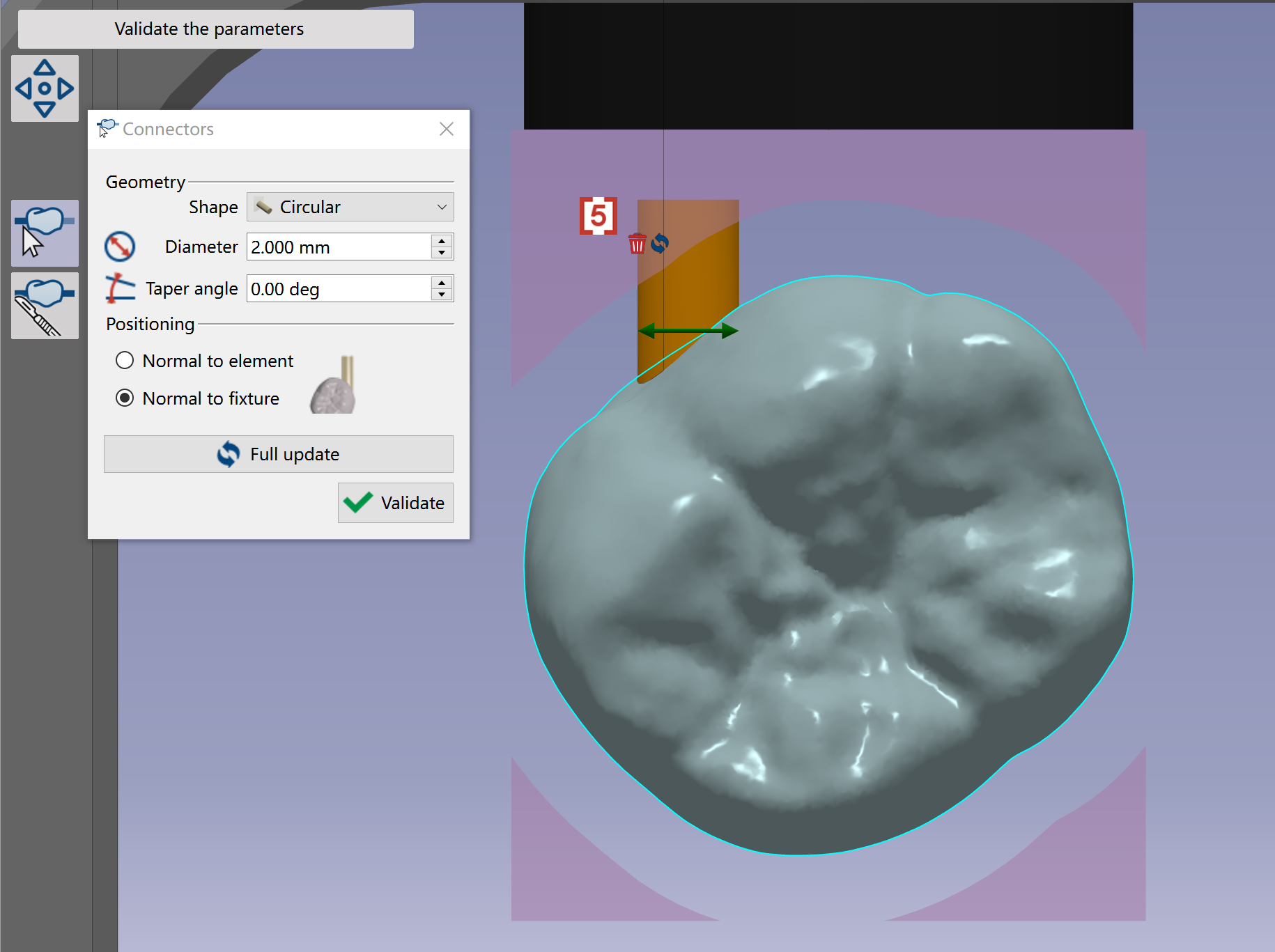Increase the Diameter value
Image resolution: width=1275 pixels, height=952 pixels.
pos(442,240)
